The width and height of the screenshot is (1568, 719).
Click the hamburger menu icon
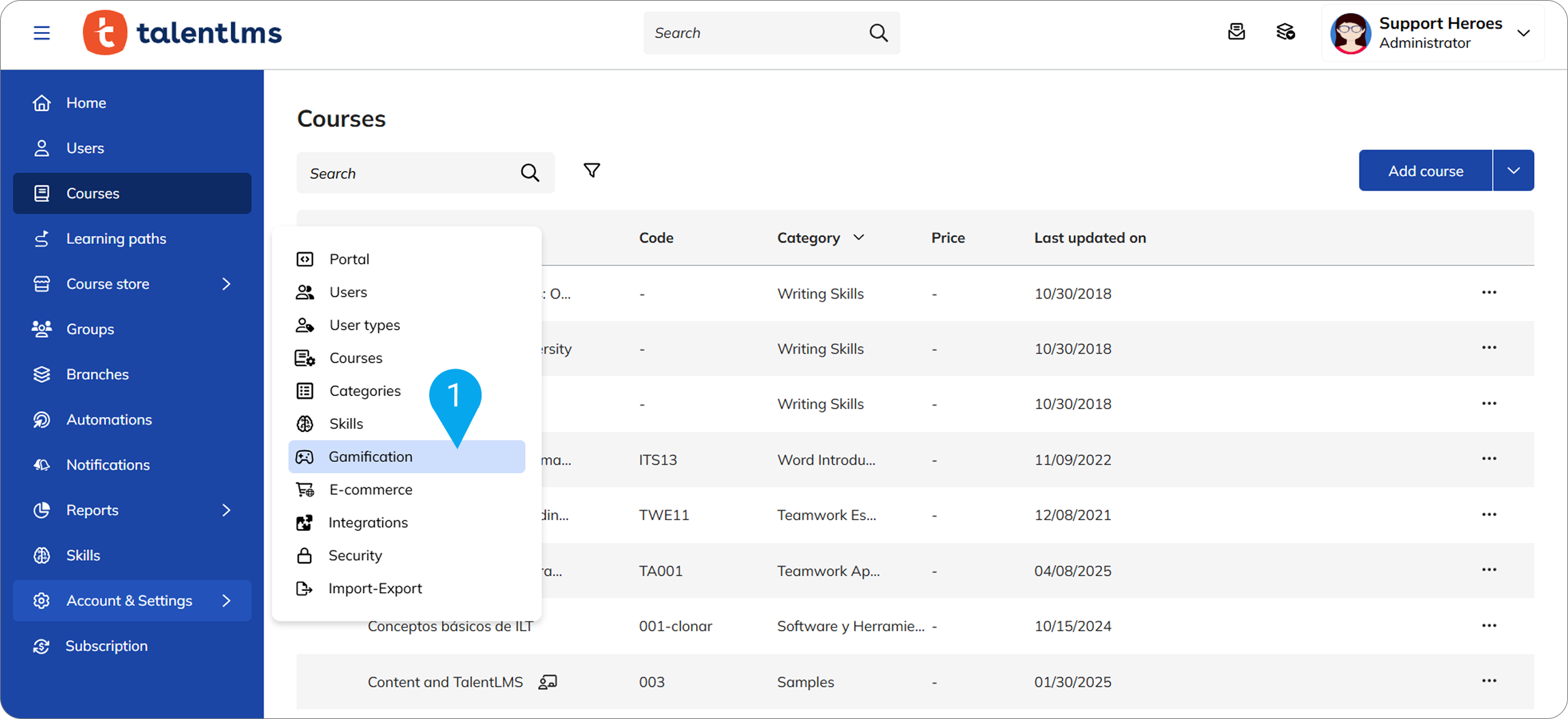[42, 33]
